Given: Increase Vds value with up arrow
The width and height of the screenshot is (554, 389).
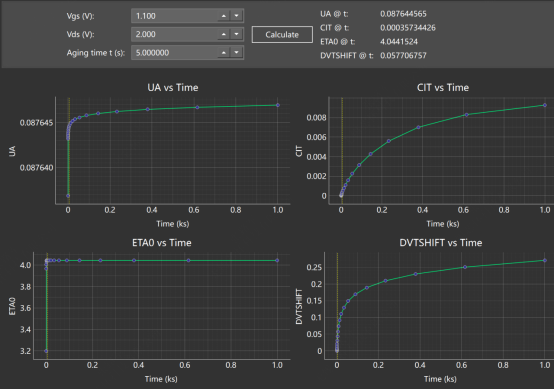Looking at the screenshot, I should pyautogui.click(x=224, y=34).
